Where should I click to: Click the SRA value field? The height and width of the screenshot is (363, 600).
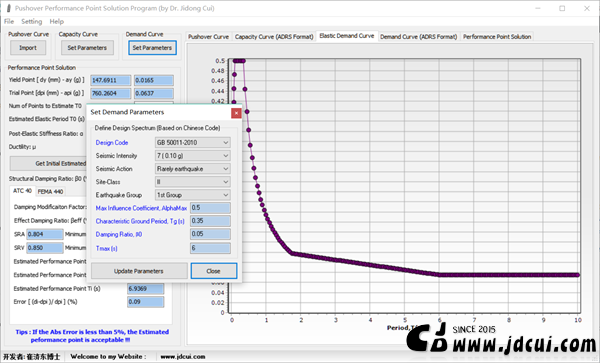pos(45,234)
